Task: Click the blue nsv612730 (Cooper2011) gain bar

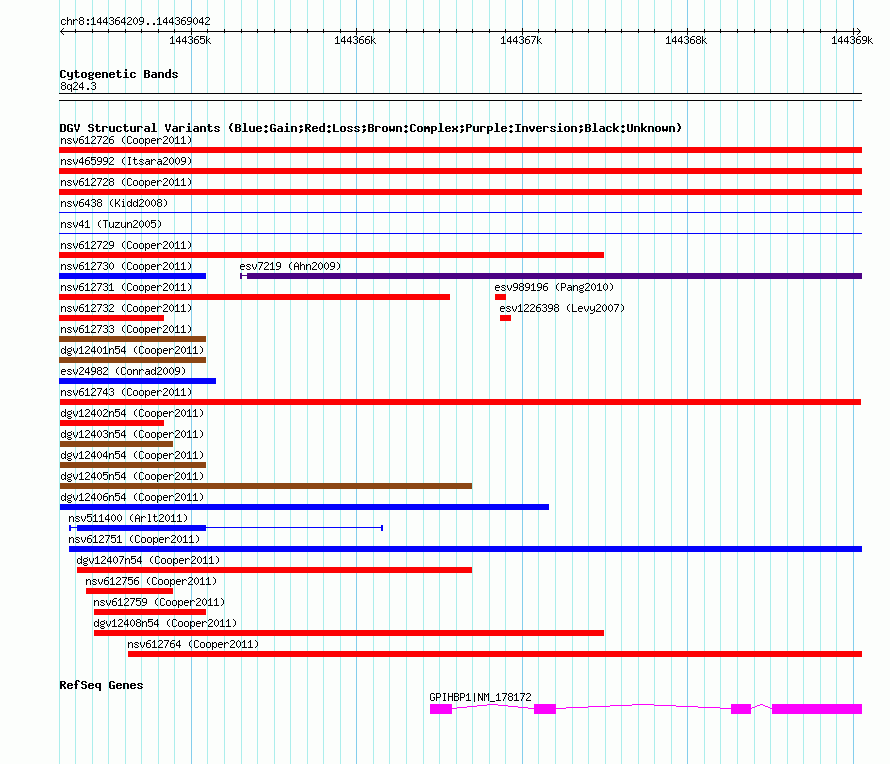Action: pyautogui.click(x=132, y=276)
